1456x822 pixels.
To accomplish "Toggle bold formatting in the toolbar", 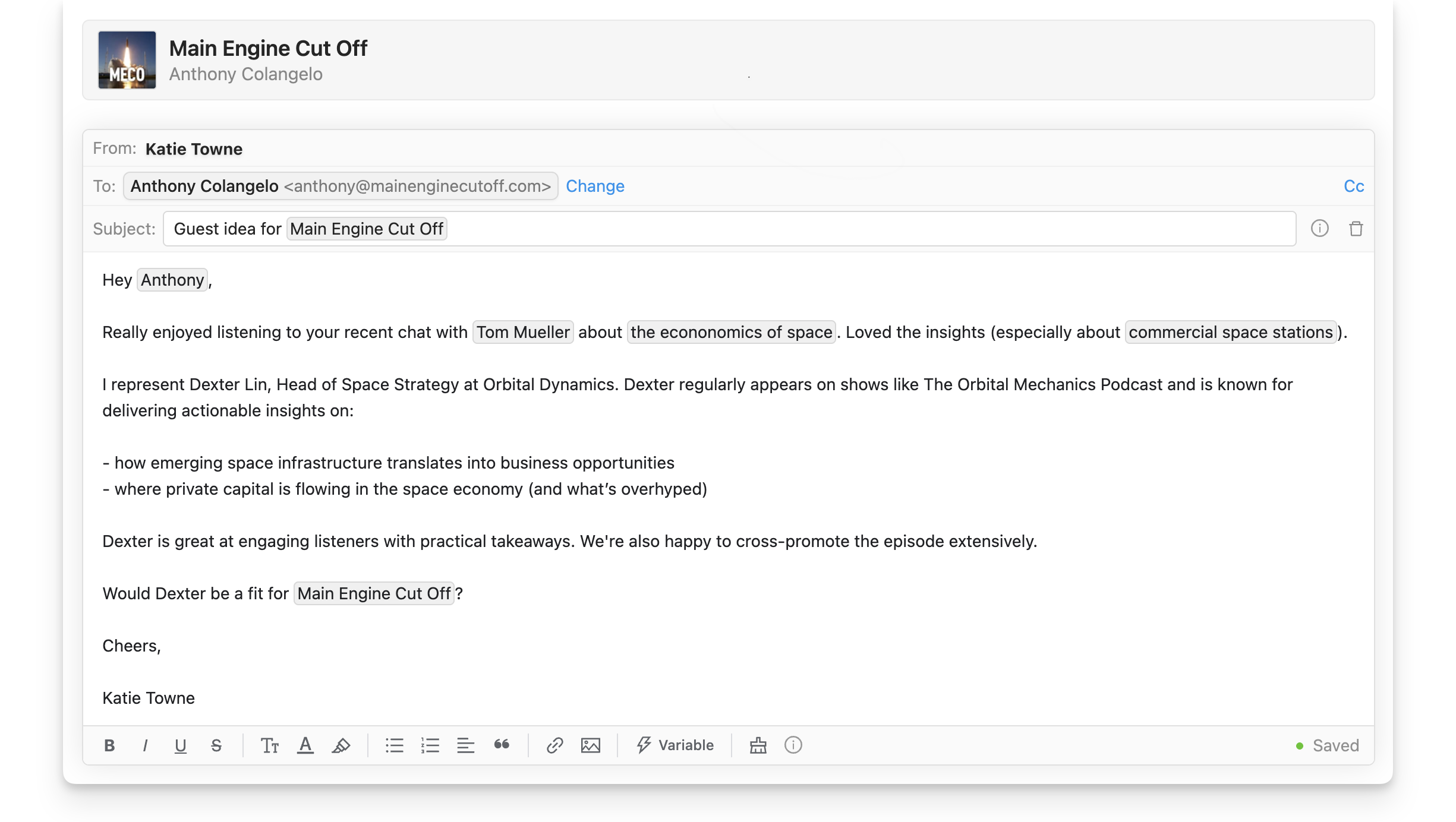I will click(x=109, y=745).
